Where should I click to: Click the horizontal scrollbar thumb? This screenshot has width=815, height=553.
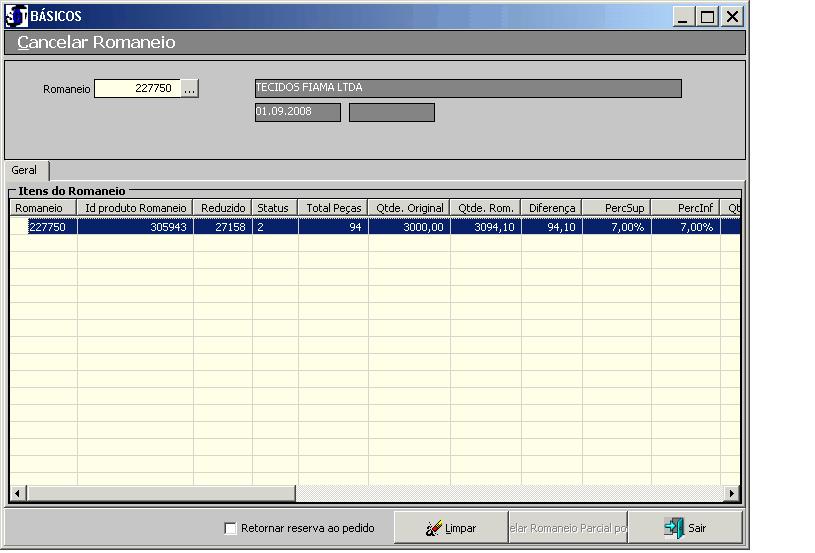coord(160,493)
